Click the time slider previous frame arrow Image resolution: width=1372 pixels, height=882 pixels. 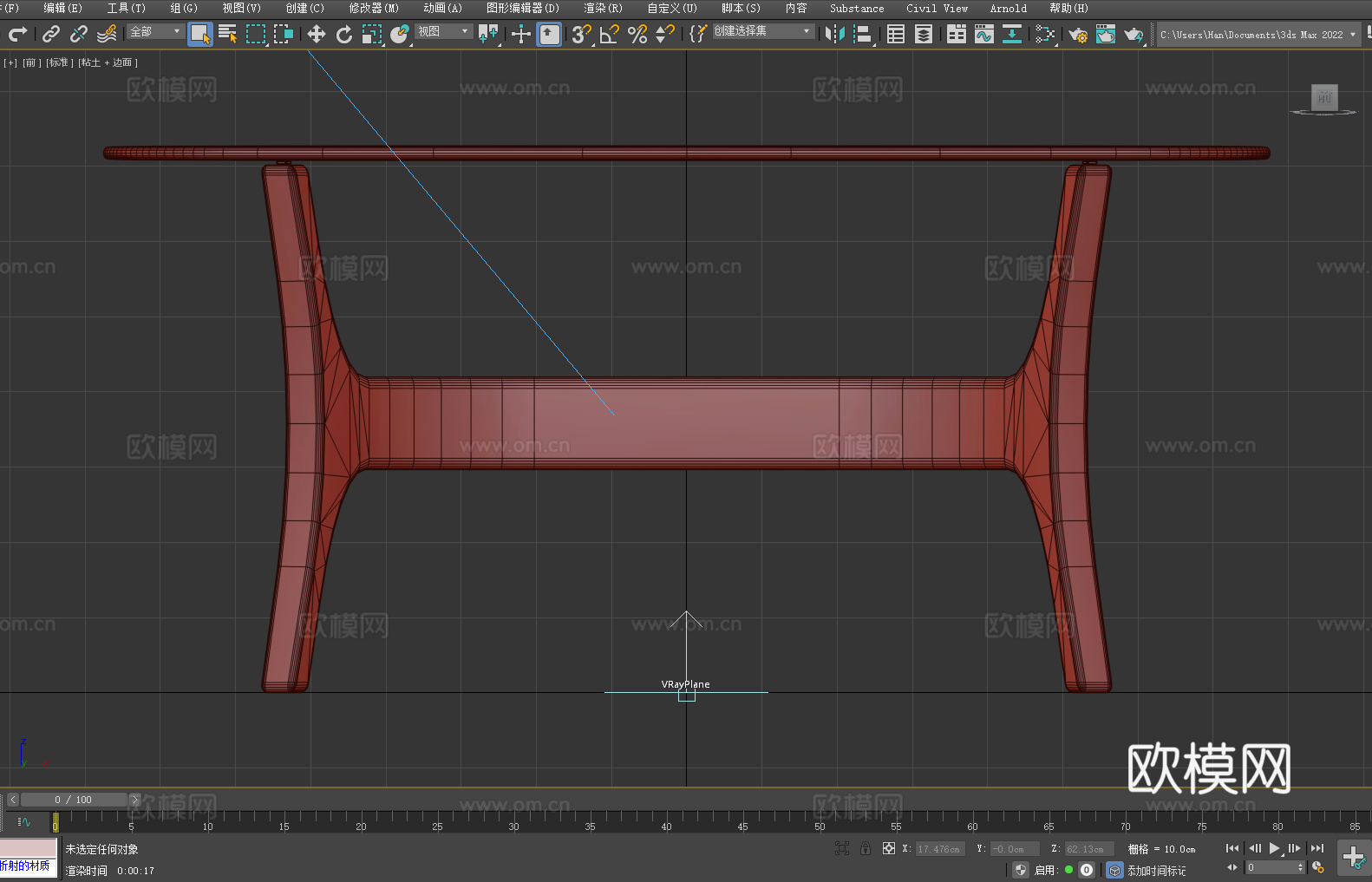coord(12,800)
